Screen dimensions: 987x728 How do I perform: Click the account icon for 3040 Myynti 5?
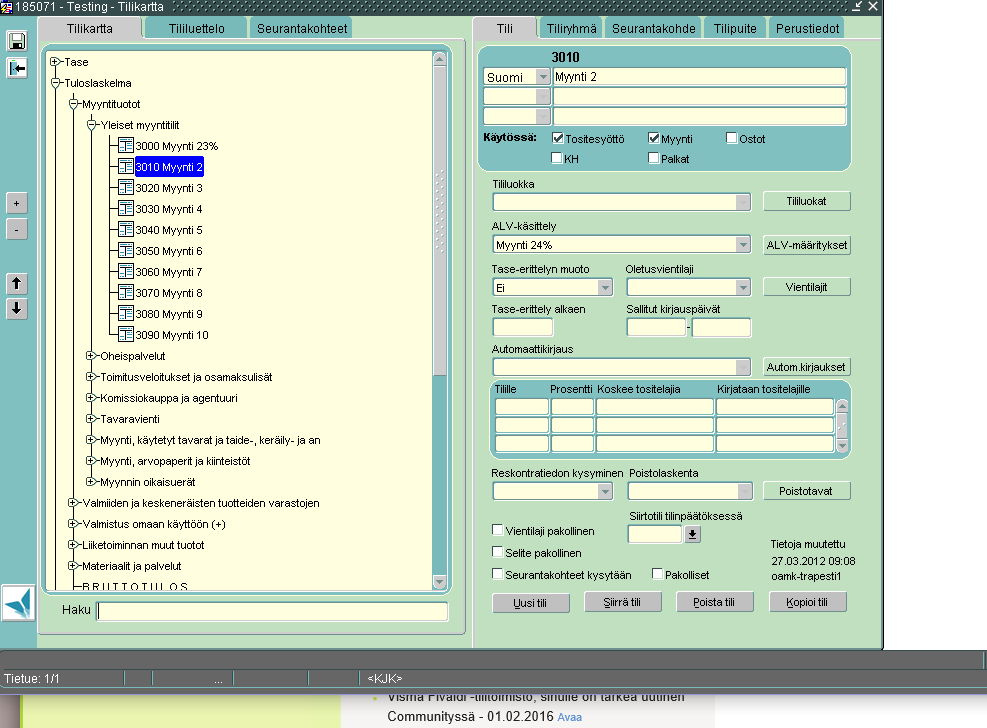126,230
